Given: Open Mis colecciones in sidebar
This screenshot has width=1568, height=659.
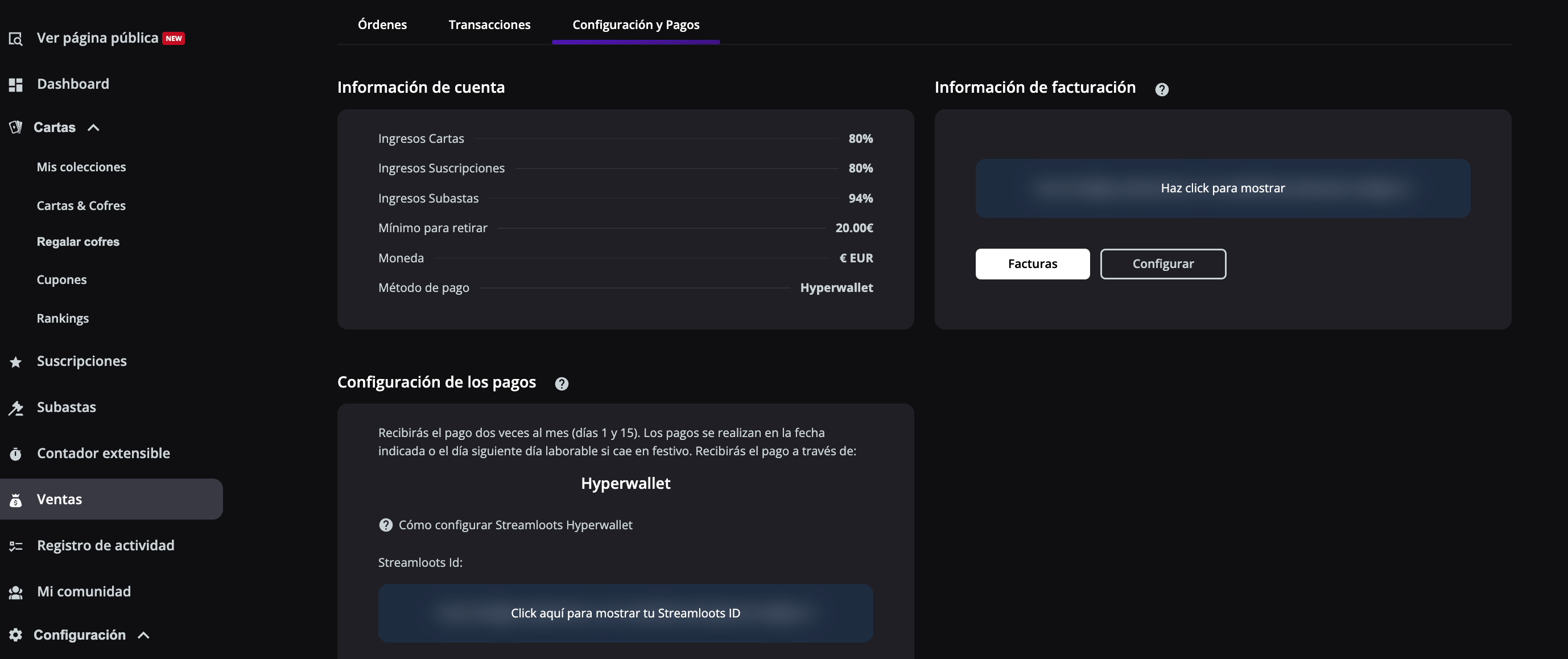Looking at the screenshot, I should 81,167.
